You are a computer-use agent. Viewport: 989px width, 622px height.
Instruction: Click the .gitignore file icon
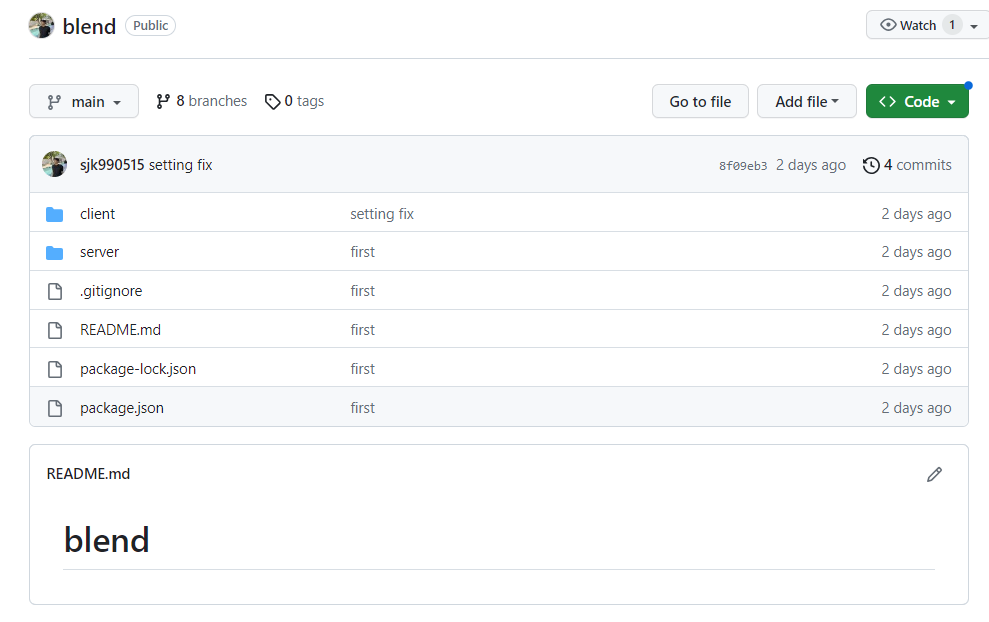tap(55, 291)
